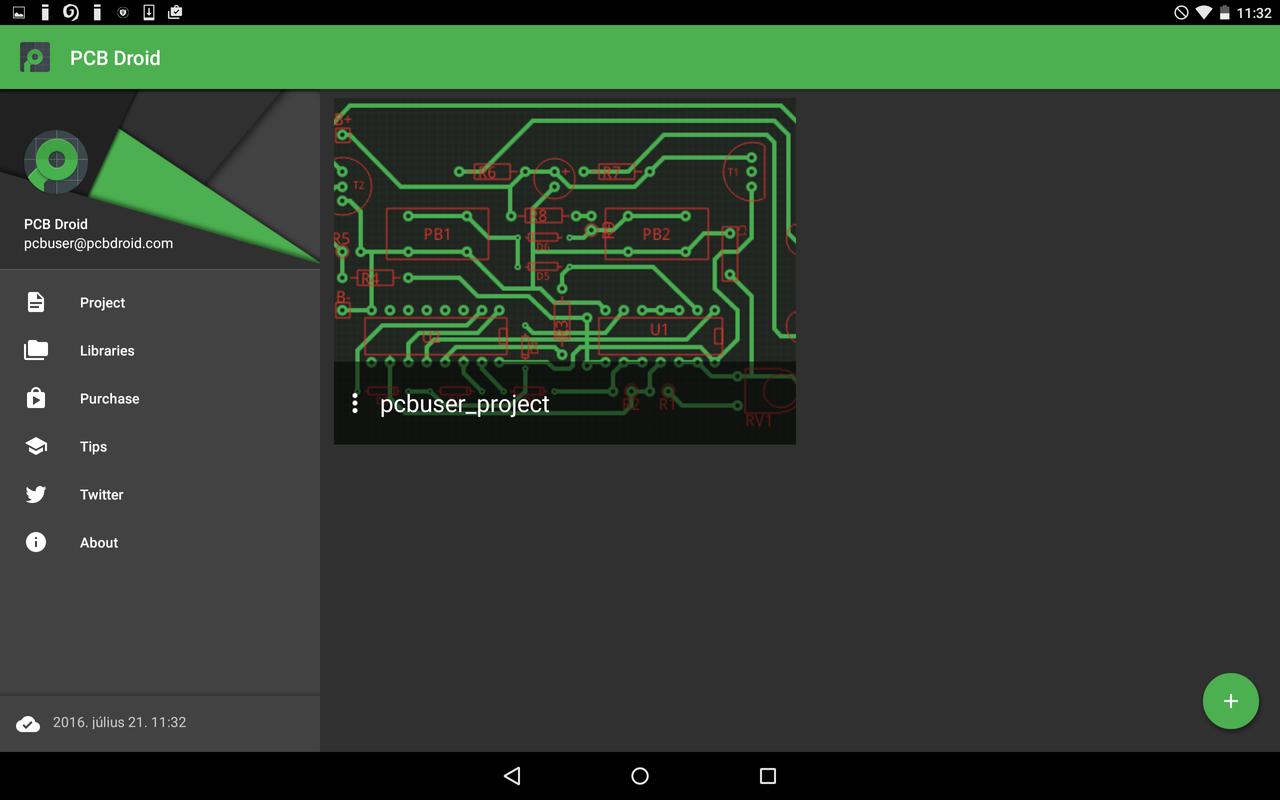
Task: Click the 2016. július 21. 11:32 sync timestamp
Action: coord(119,722)
